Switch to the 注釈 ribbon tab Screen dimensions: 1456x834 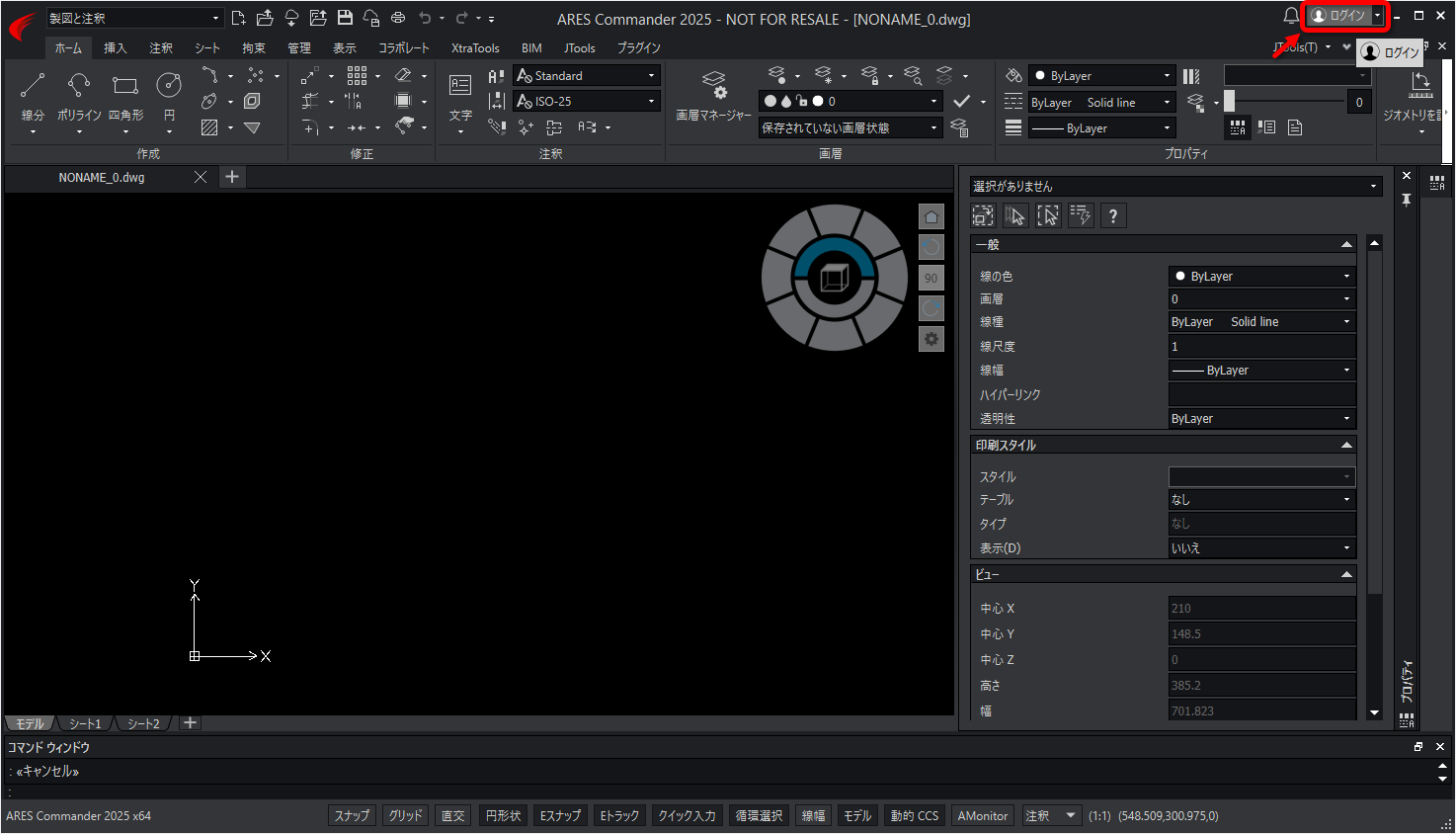(161, 47)
